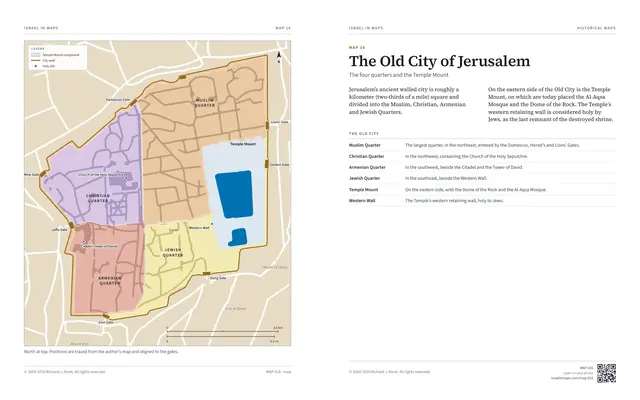Click the 'Damascus Gate' text label

click(x=118, y=100)
